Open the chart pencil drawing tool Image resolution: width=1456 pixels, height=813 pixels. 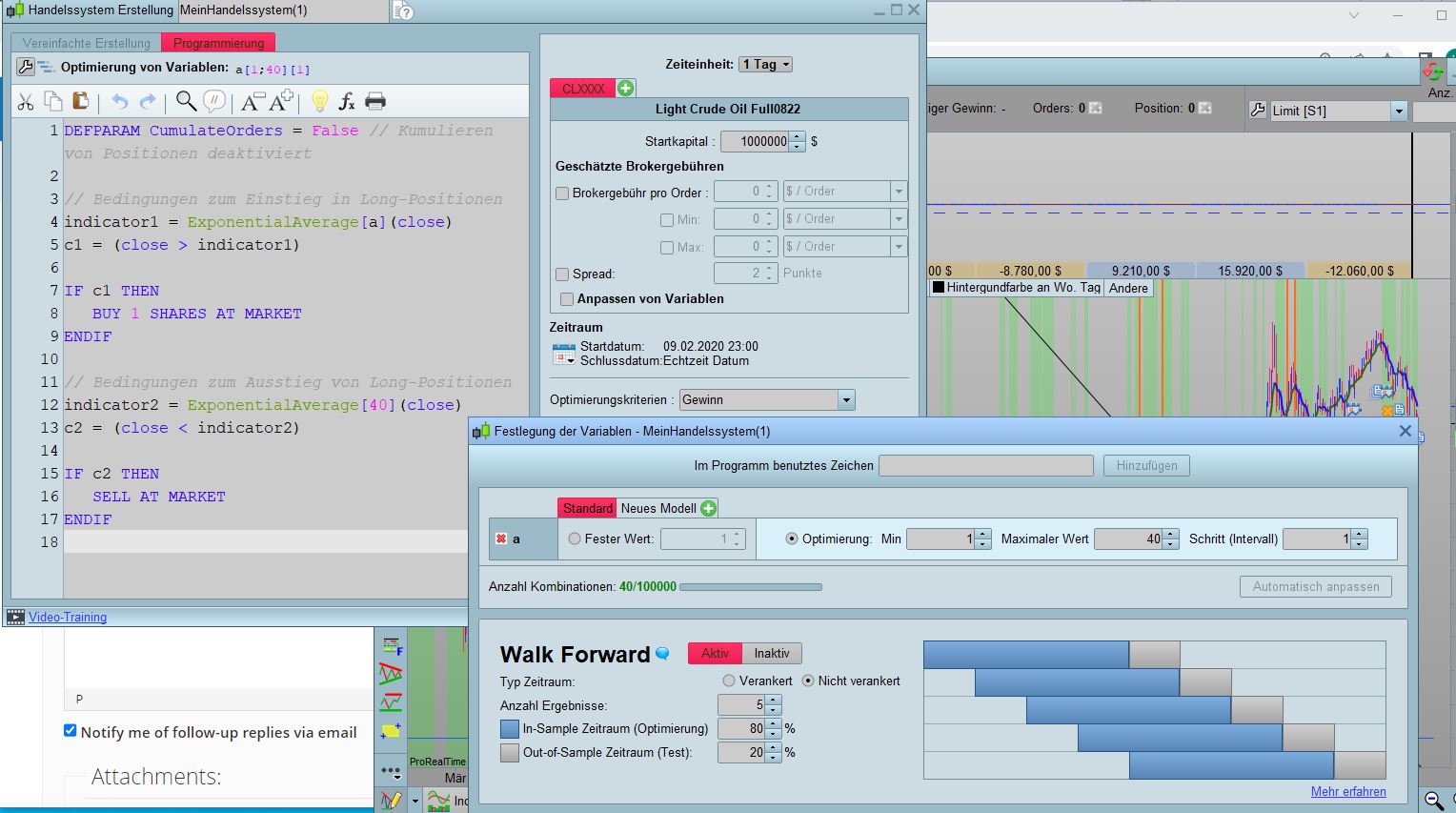[x=391, y=801]
